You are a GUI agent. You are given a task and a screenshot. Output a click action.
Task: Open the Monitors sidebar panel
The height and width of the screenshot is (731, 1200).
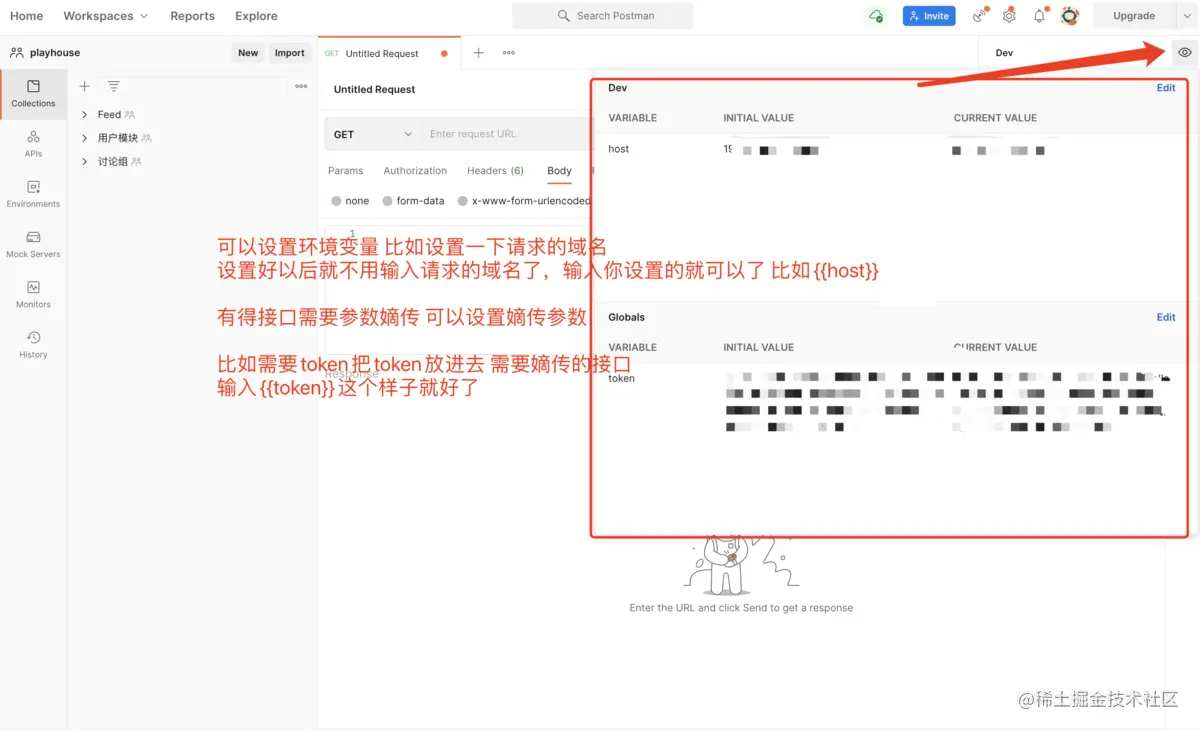click(x=33, y=294)
